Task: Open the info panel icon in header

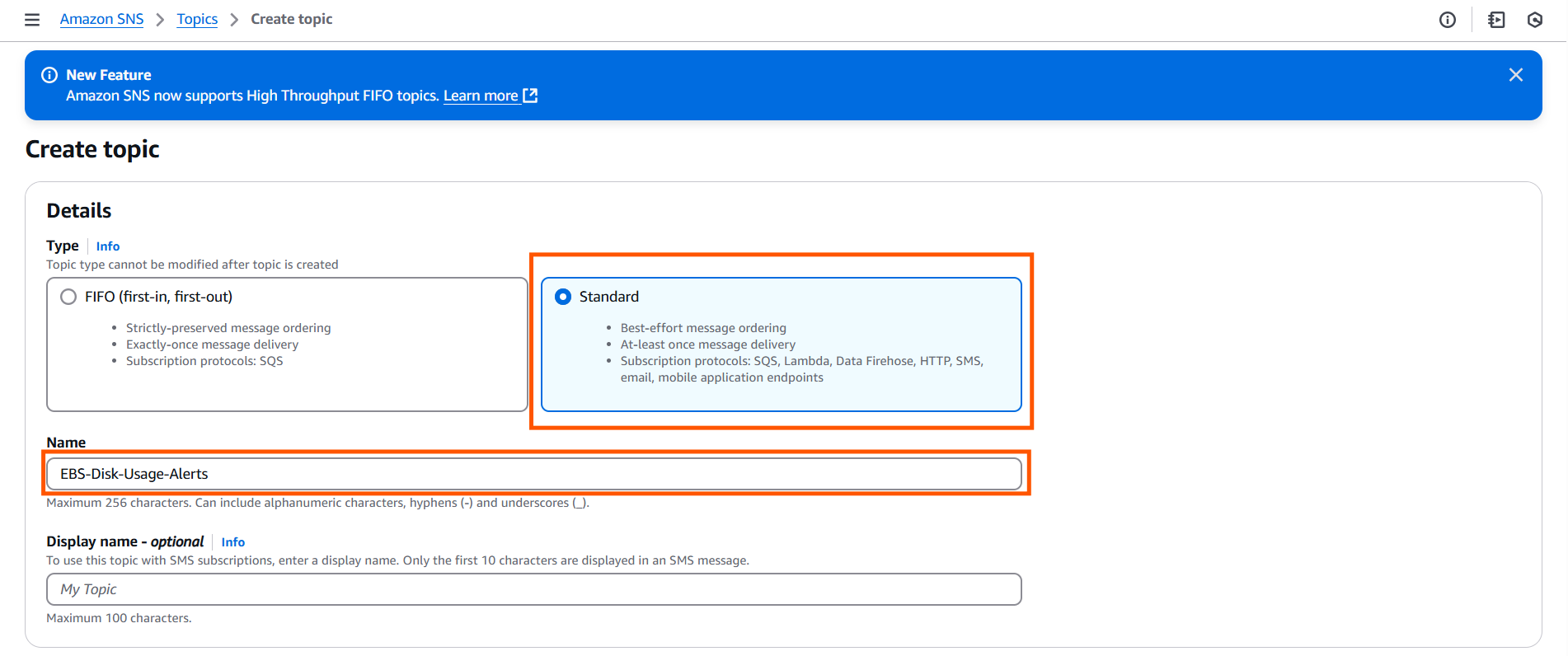Action: (x=1448, y=20)
